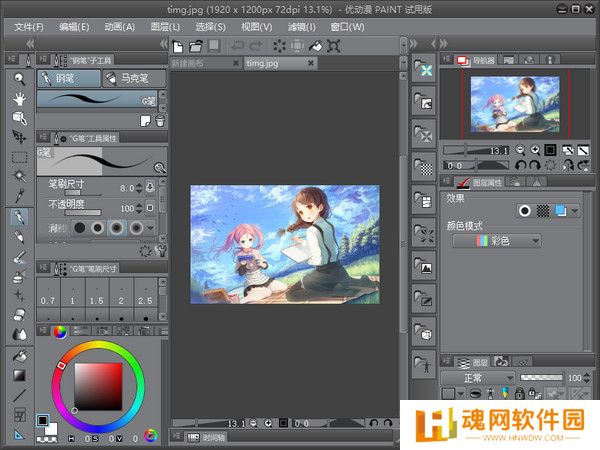Delete sub tool with trash icon
This screenshot has width=600, height=450.
tap(160, 121)
